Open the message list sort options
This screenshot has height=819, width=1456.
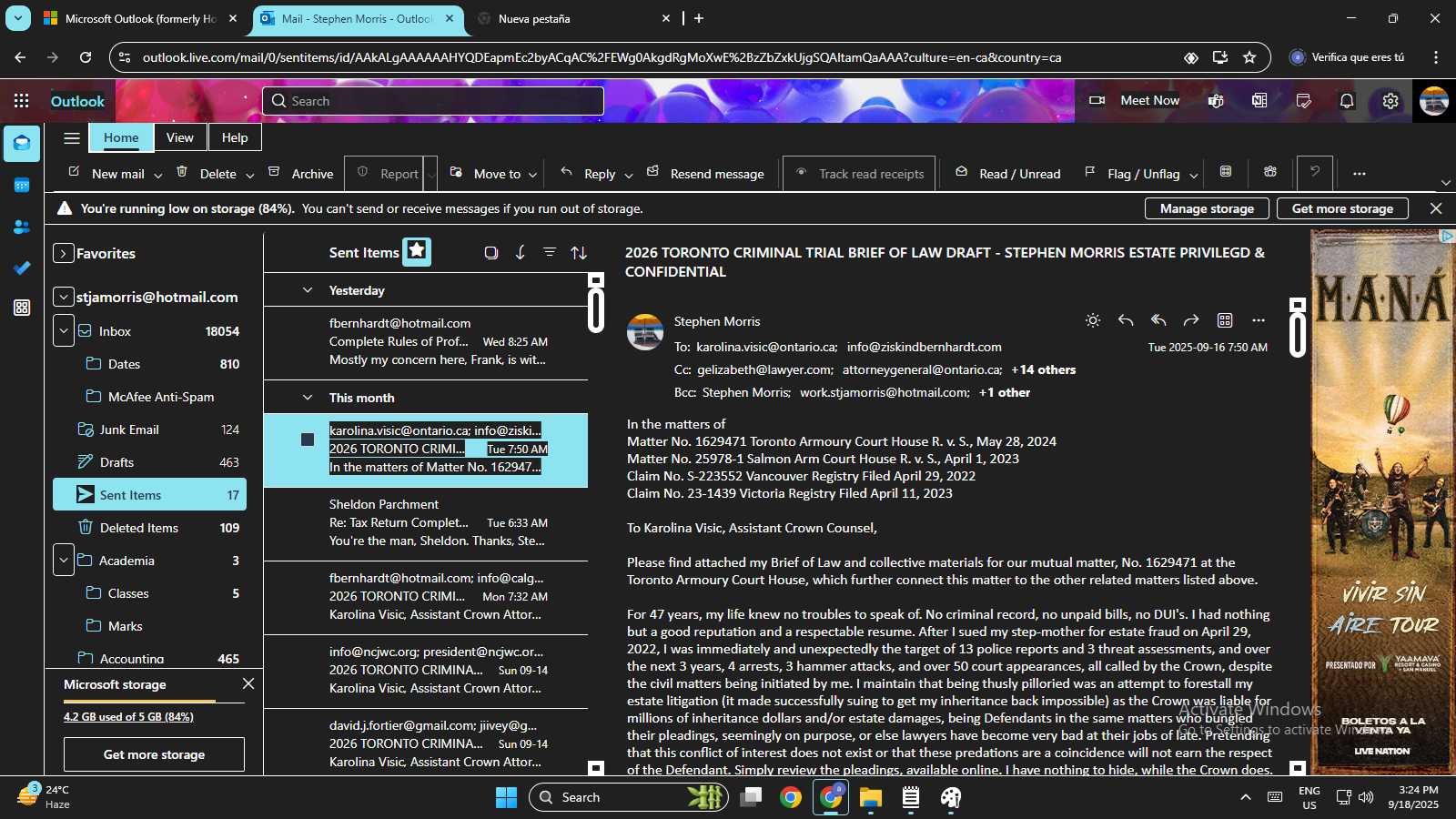(579, 252)
